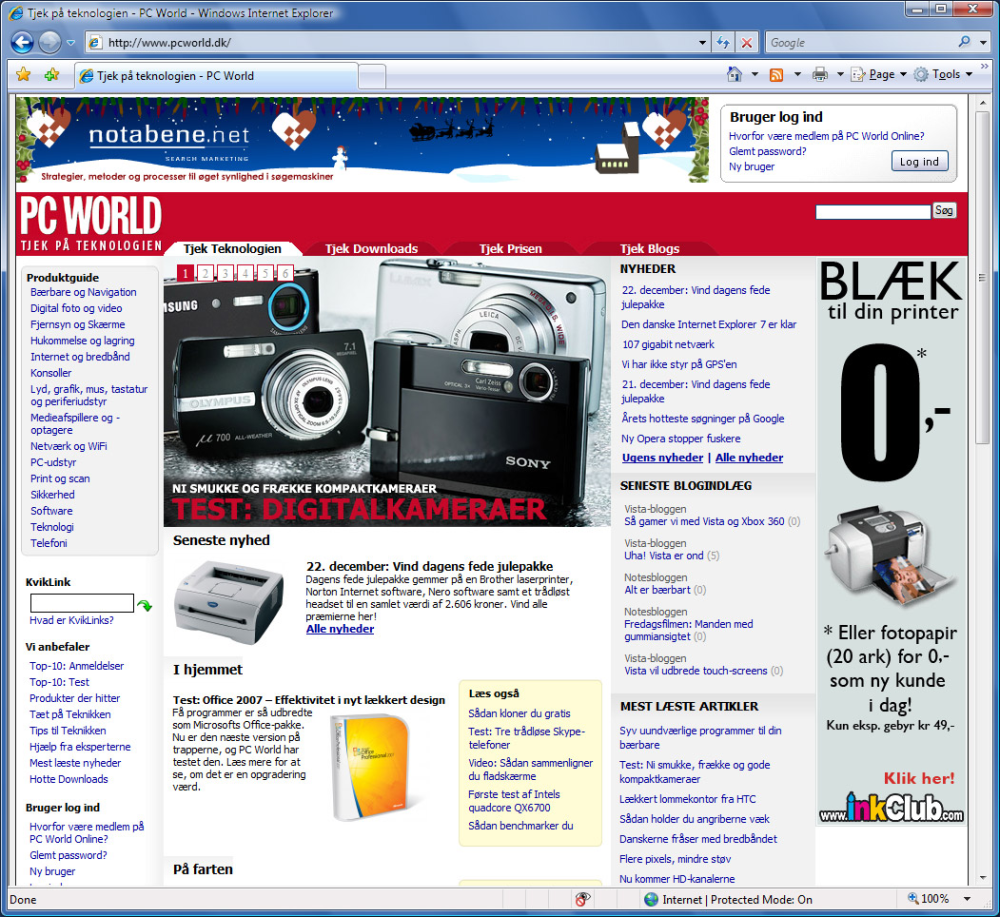Switch carousel to slide 2
The width and height of the screenshot is (1000, 917).
point(205,273)
